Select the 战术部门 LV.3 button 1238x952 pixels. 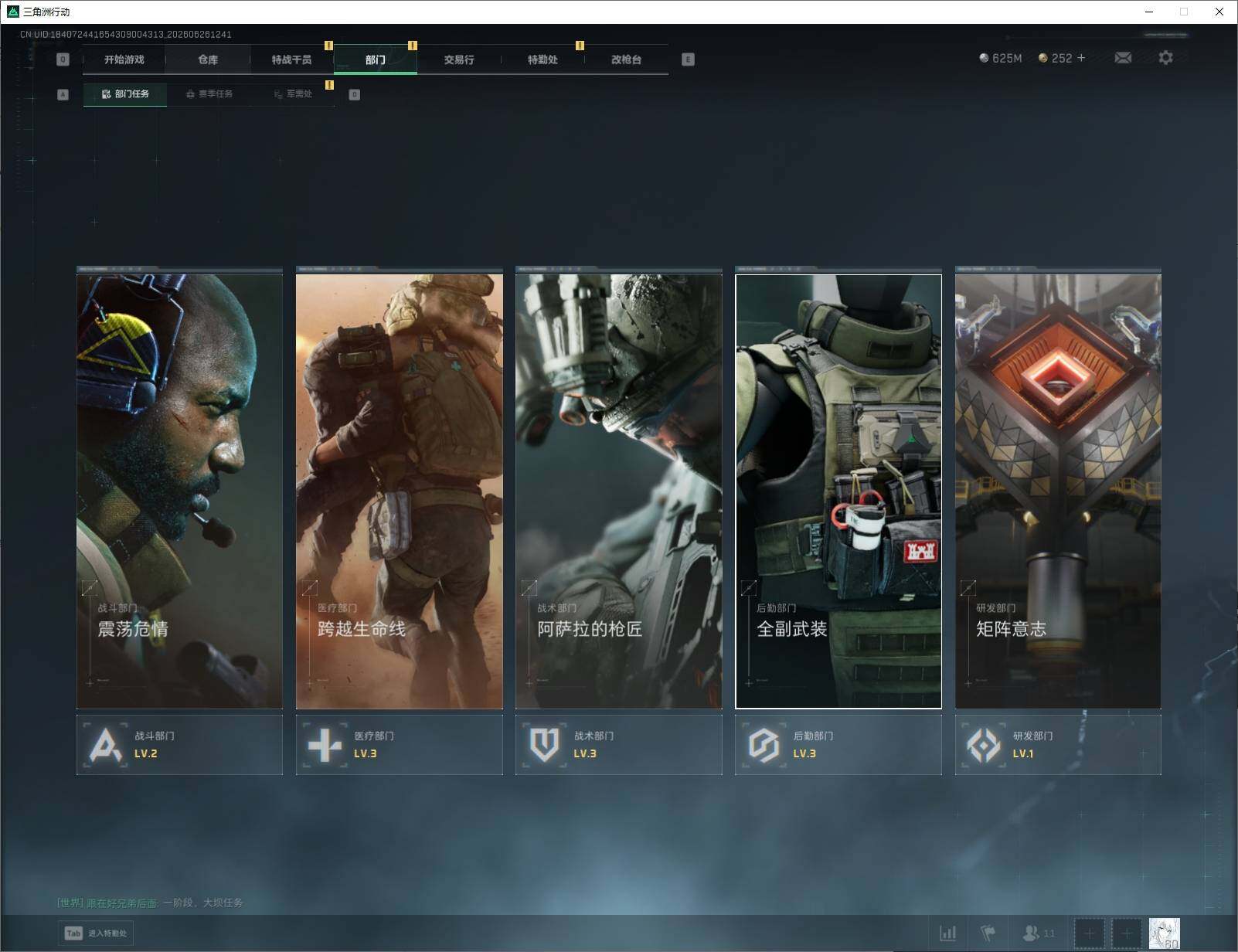click(x=619, y=745)
